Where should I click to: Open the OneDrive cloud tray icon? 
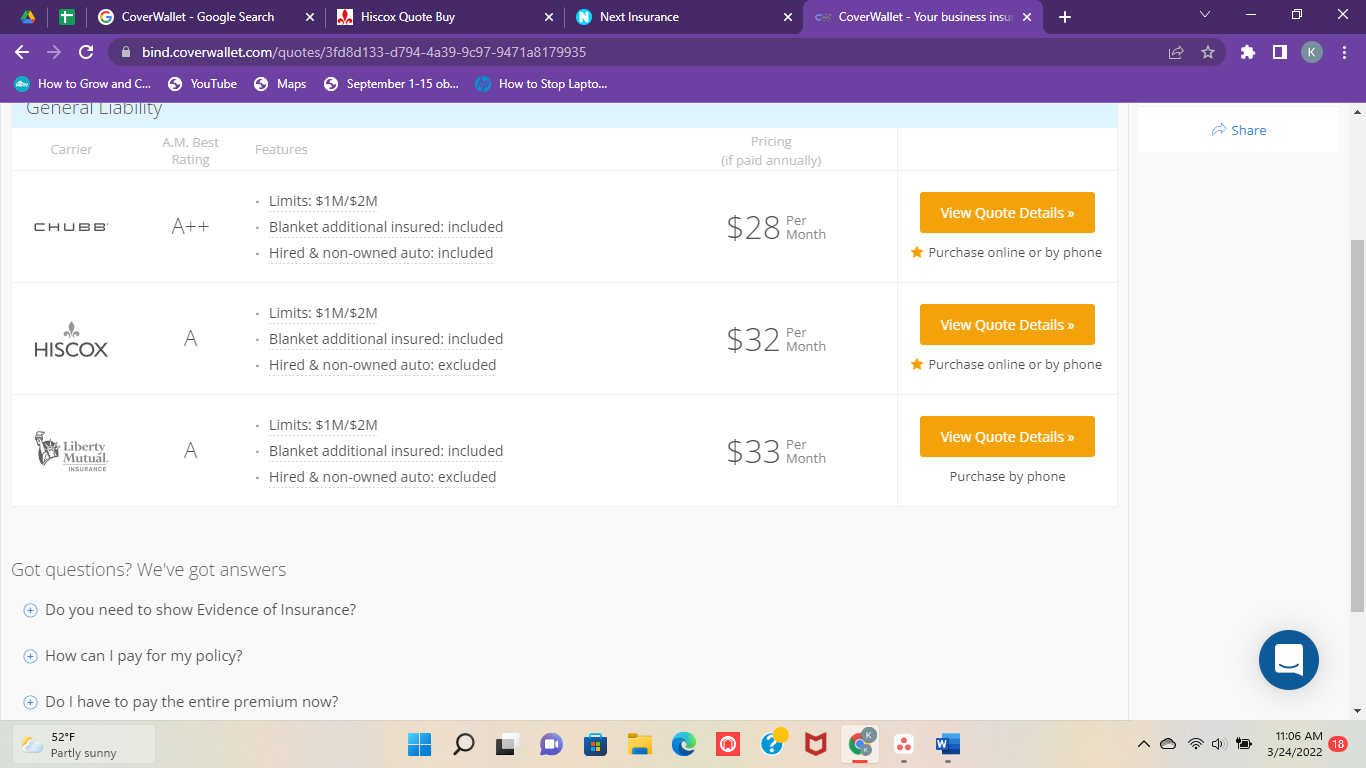click(x=1168, y=744)
